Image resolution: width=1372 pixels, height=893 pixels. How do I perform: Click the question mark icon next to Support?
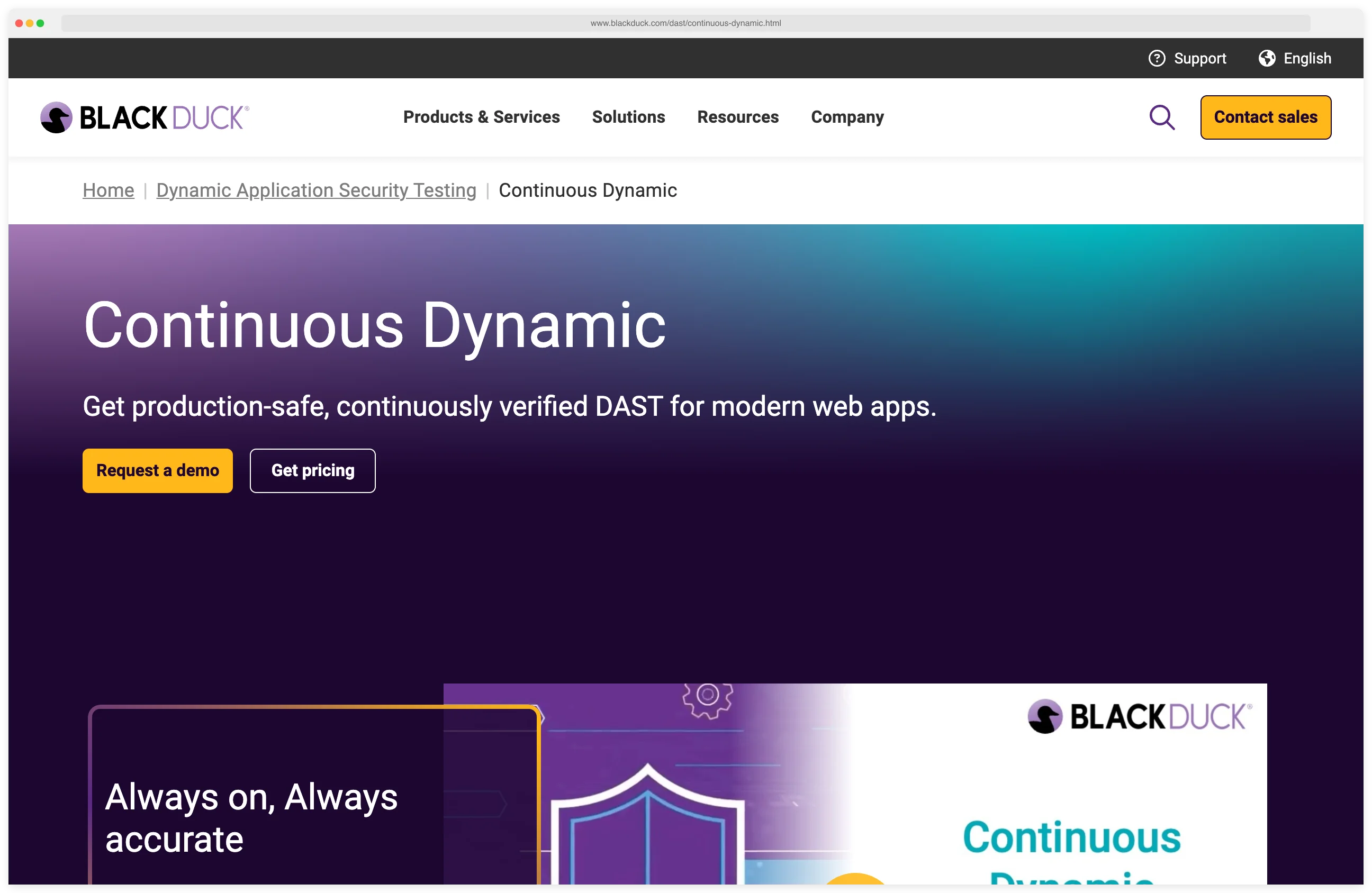click(1157, 58)
